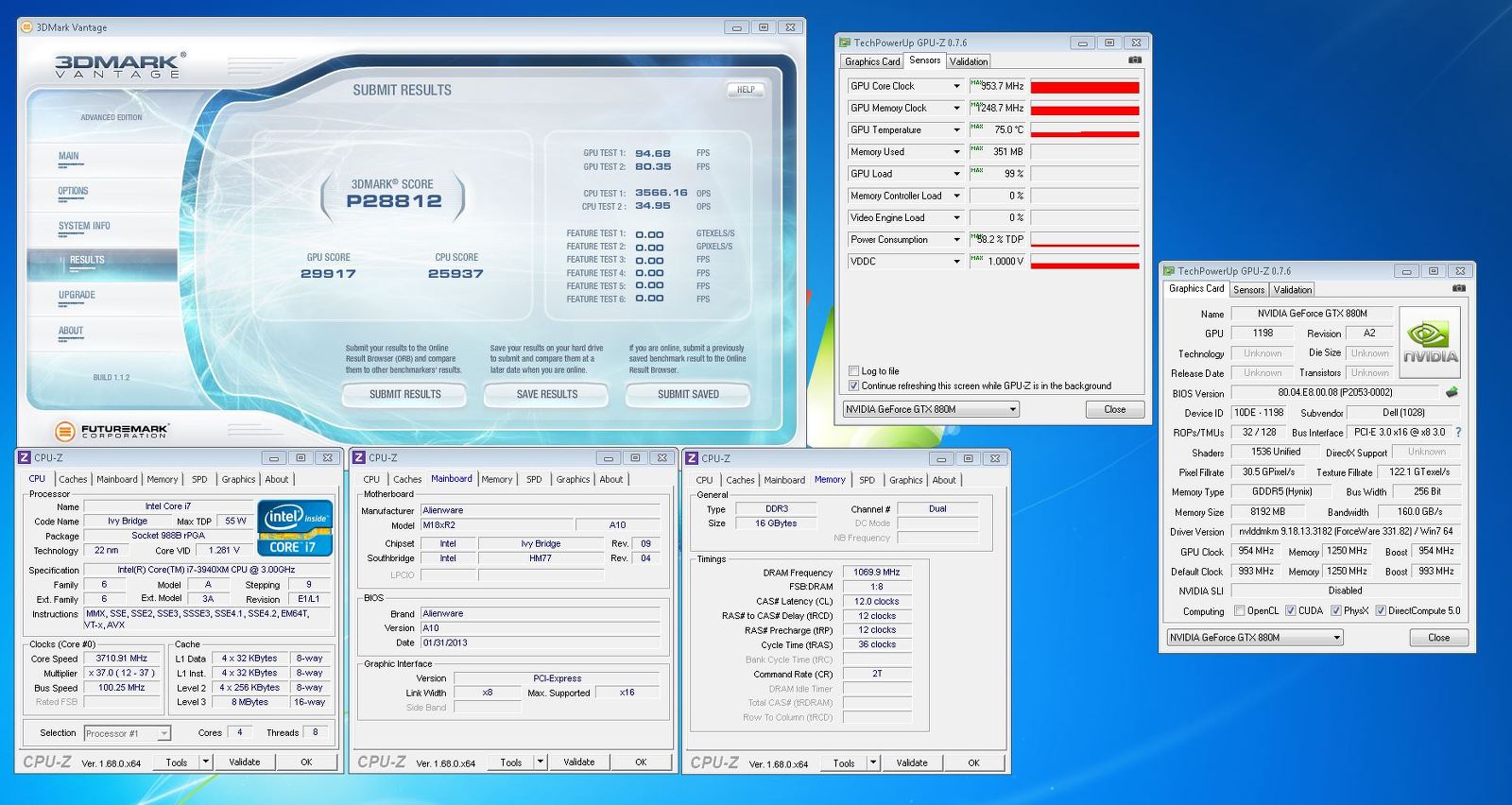This screenshot has height=805, width=1512.
Task: Open the SPD tab in CPU-Z Mainboard window
Action: coord(534,480)
